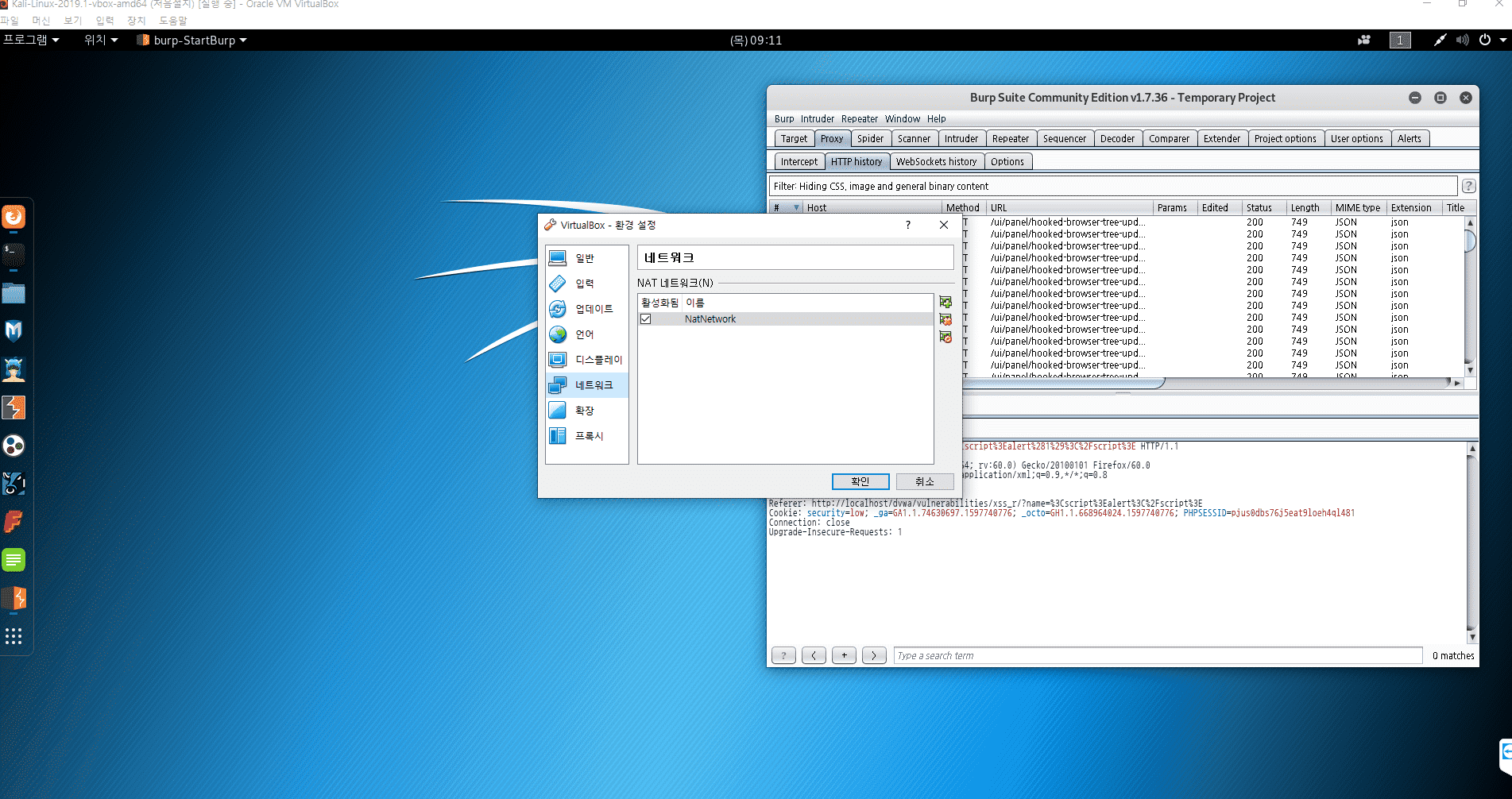The height and width of the screenshot is (799, 1512).
Task: Expand the 프로그램 applications menu
Action: coord(31,40)
